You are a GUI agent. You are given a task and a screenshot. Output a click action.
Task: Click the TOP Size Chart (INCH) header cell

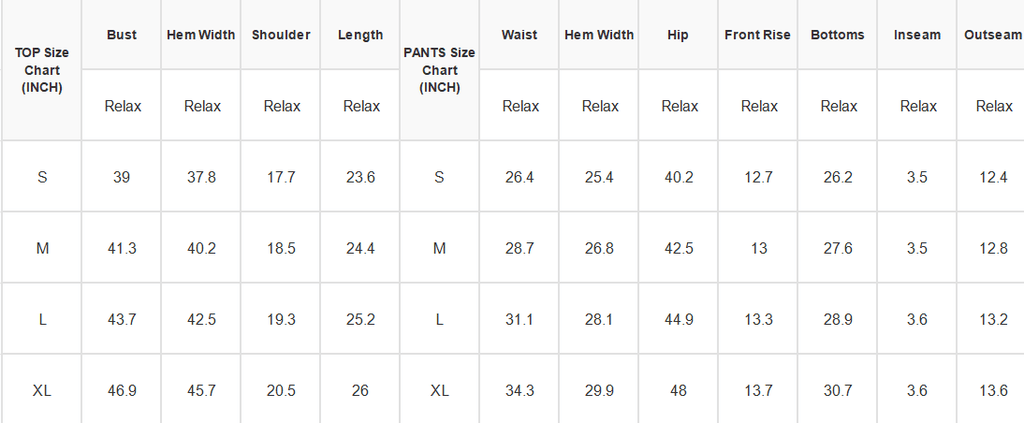(x=42, y=70)
